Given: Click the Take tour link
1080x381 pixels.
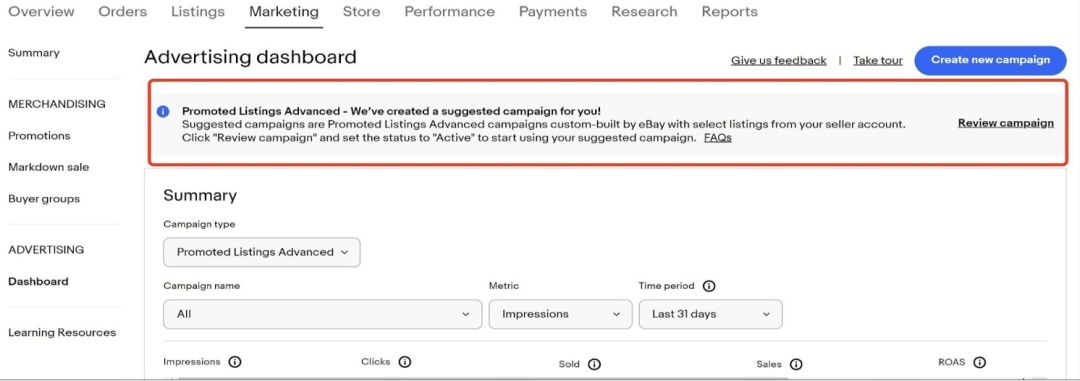Looking at the screenshot, I should coord(878,61).
